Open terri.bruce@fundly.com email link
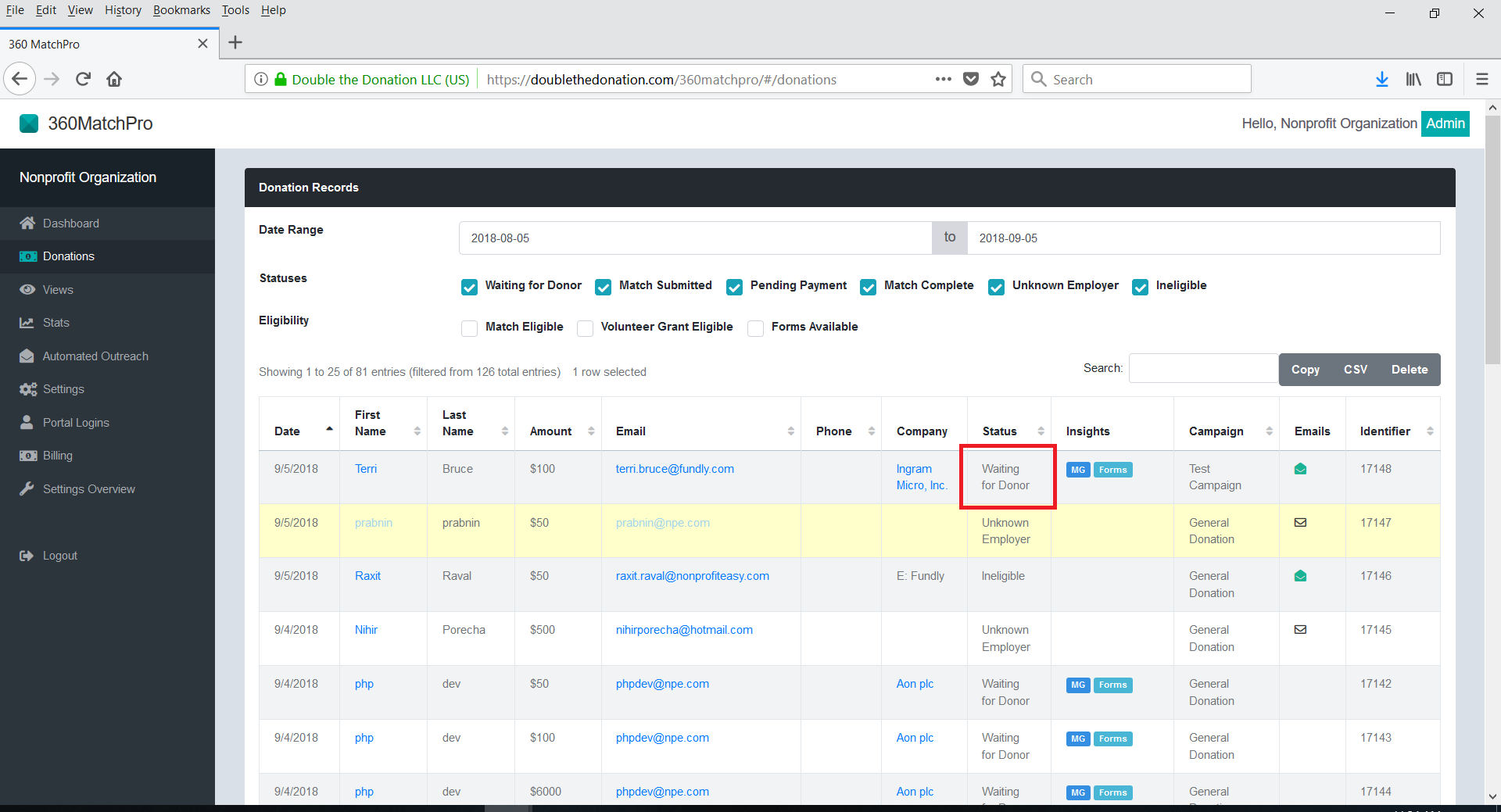The width and height of the screenshot is (1501, 812). tap(675, 469)
